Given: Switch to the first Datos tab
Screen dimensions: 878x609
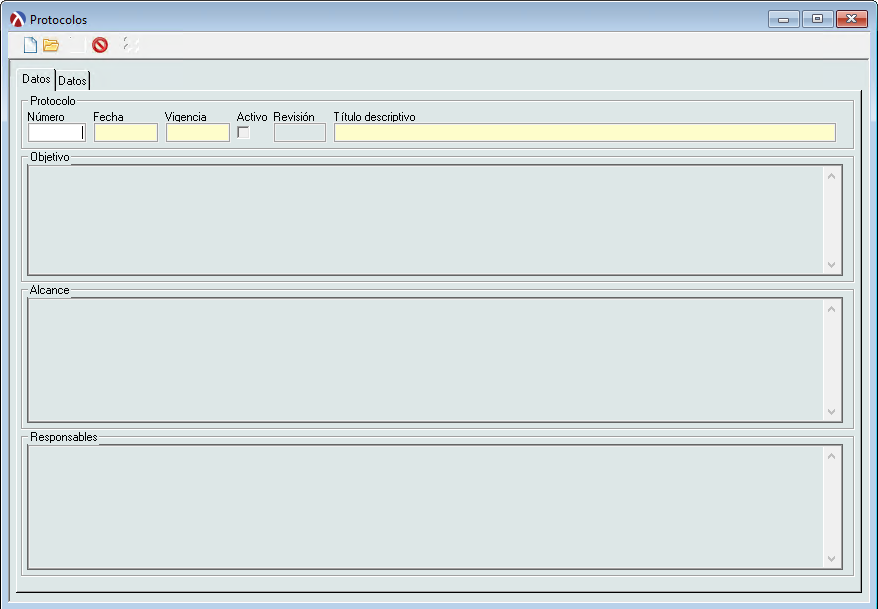Looking at the screenshot, I should 36,79.
